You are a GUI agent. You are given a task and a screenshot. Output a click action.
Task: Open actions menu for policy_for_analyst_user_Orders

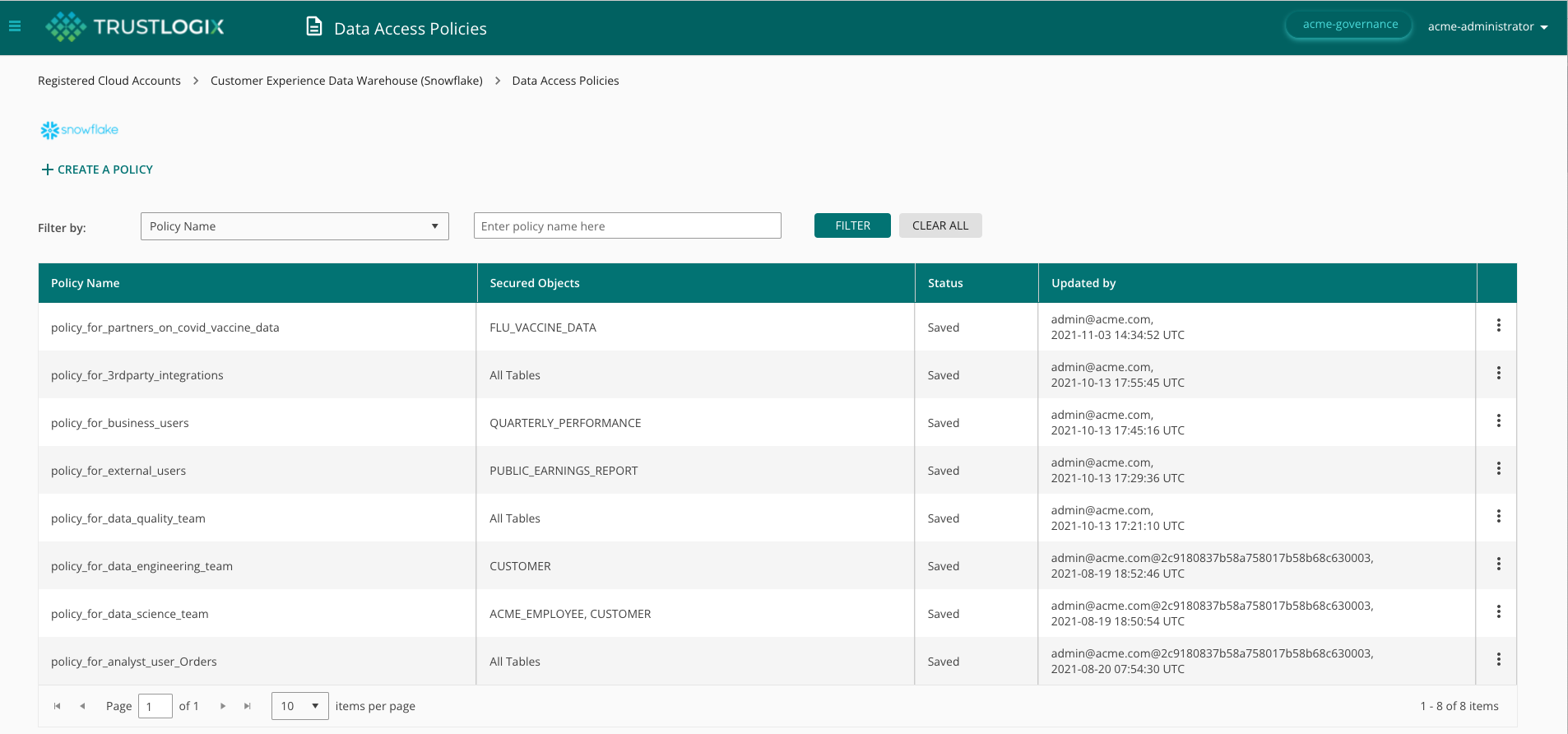click(1498, 659)
